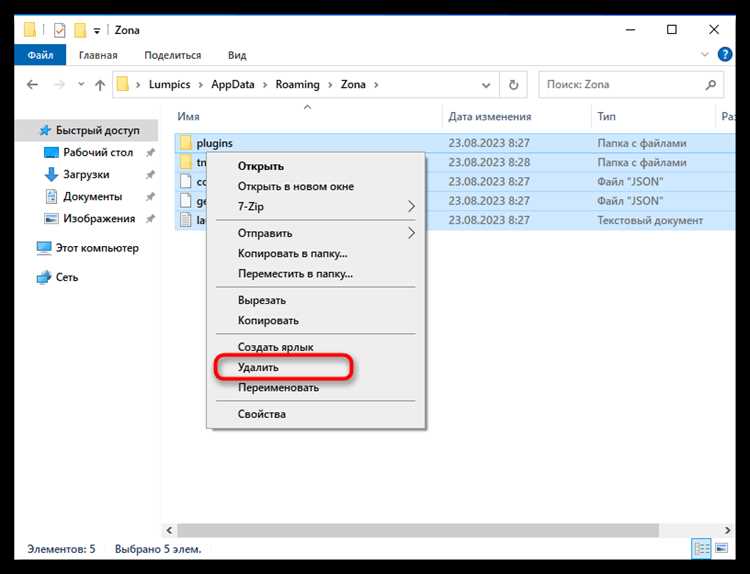Image resolution: width=750 pixels, height=574 pixels.
Task: Click the Этот компьютер monitor icon
Action: [x=44, y=248]
